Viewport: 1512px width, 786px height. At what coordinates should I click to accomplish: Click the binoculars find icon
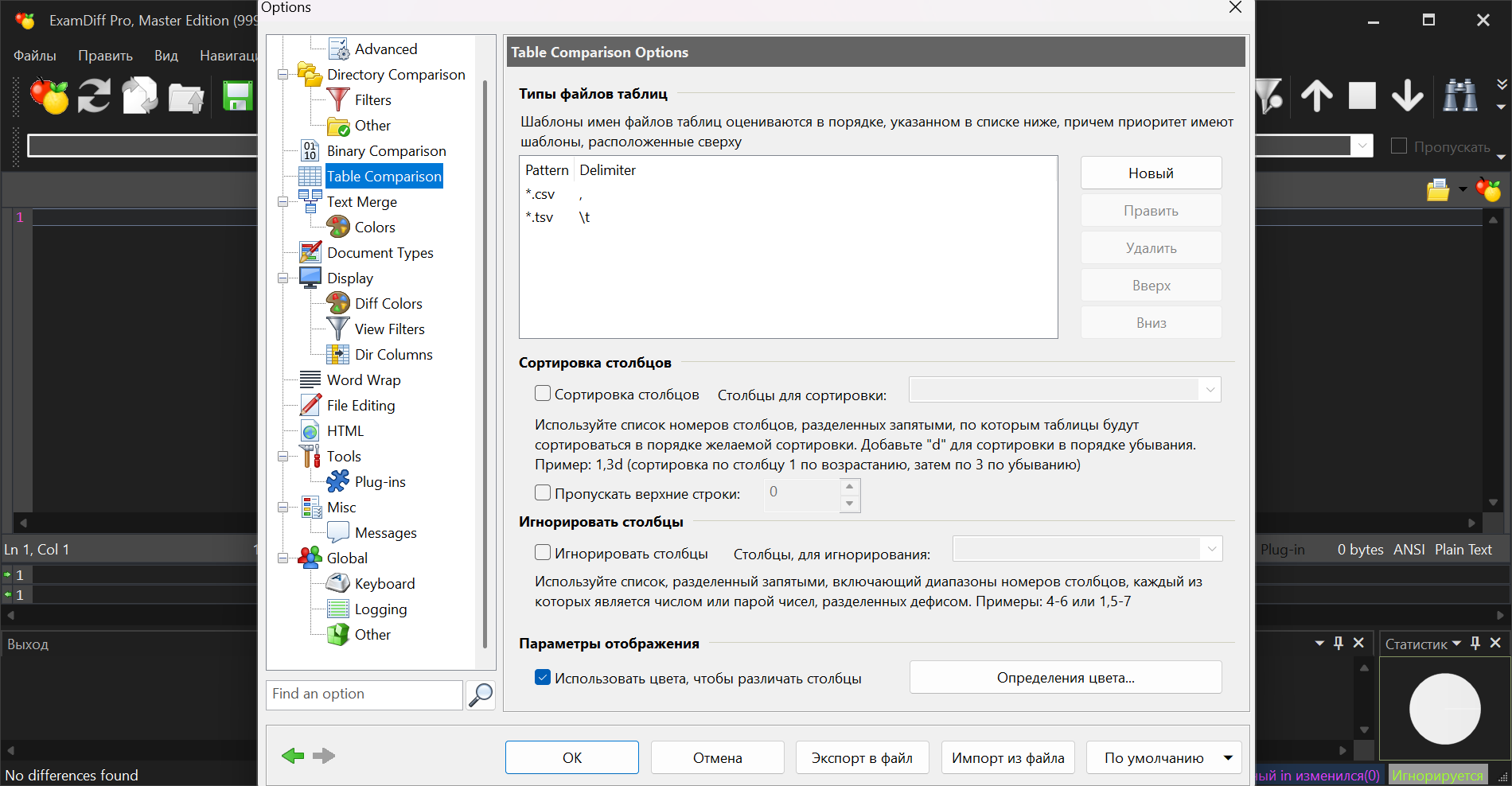1460,95
